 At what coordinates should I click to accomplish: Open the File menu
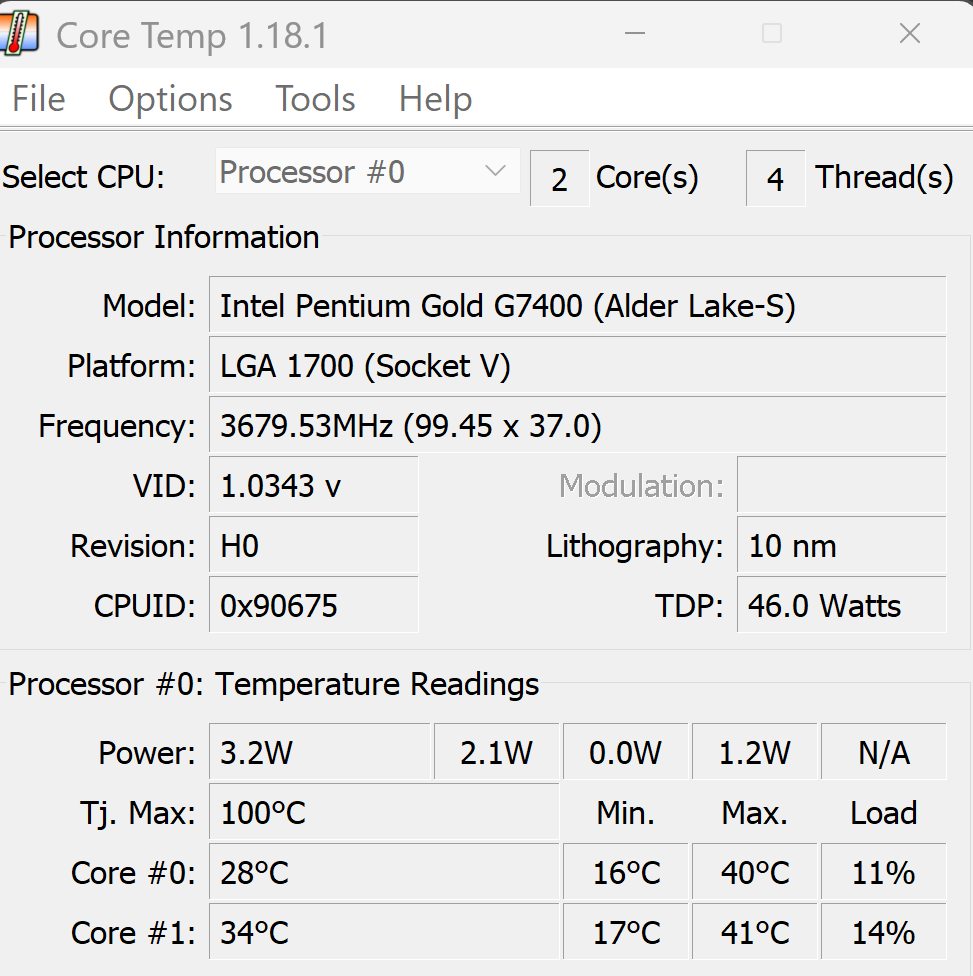[39, 99]
